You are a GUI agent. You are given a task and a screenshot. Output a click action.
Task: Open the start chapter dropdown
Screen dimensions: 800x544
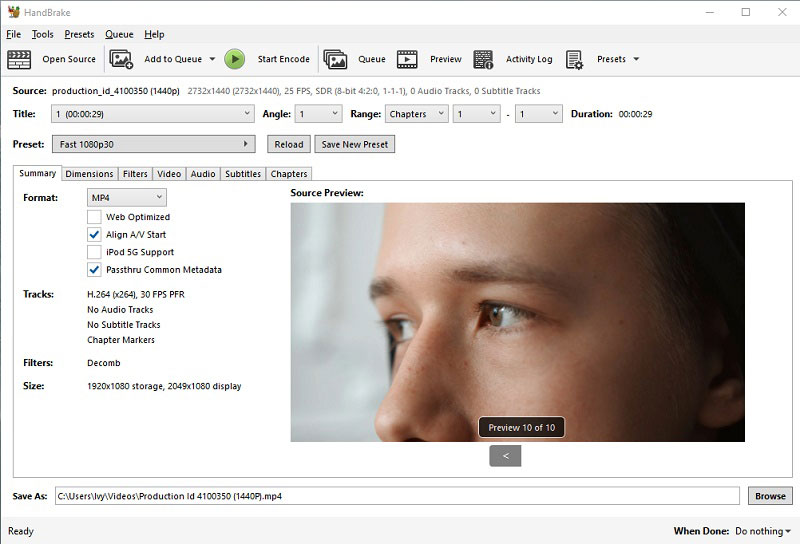pyautogui.click(x=477, y=114)
